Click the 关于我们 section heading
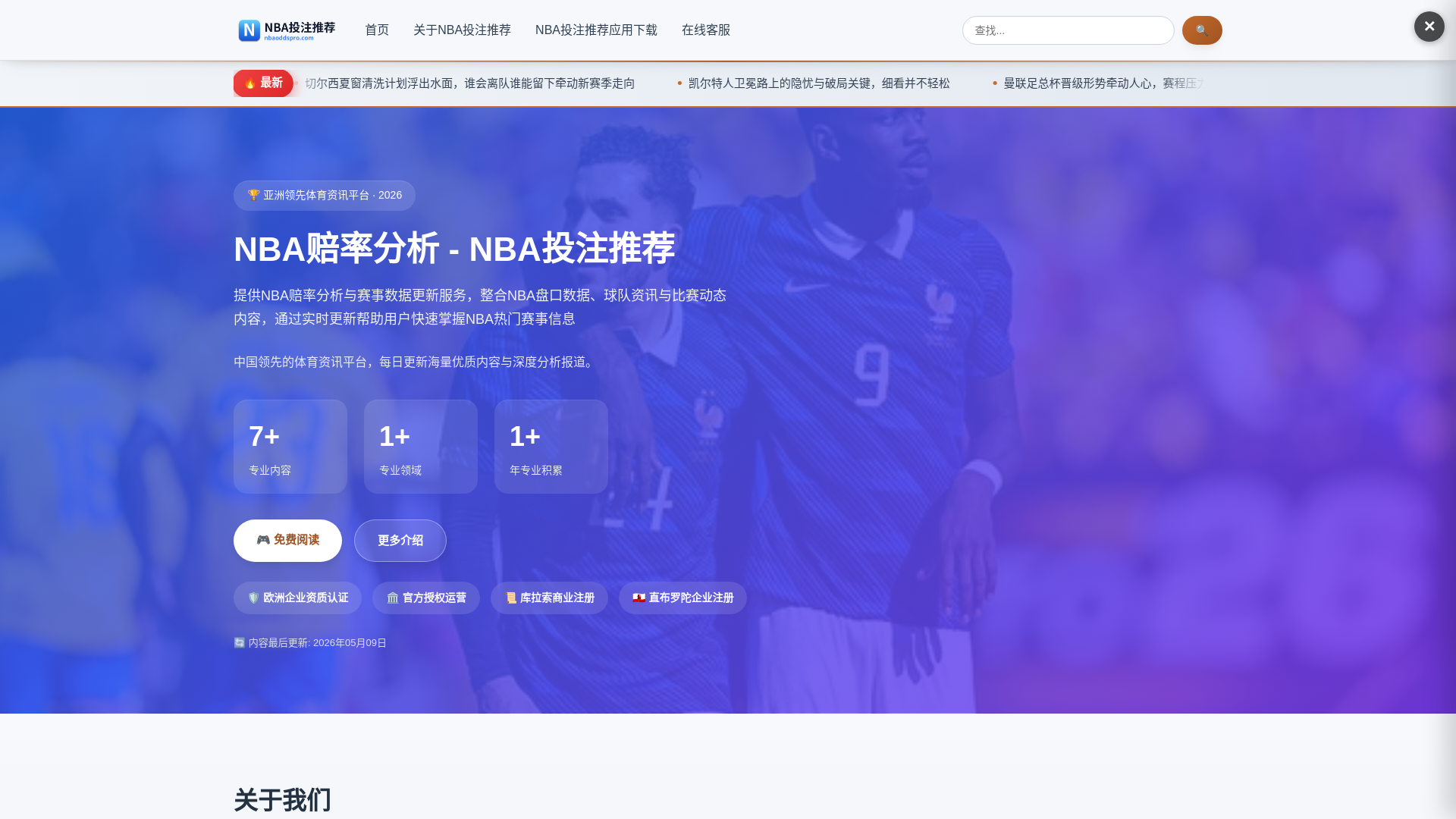Screen dimensions: 1456x819 point(282,800)
